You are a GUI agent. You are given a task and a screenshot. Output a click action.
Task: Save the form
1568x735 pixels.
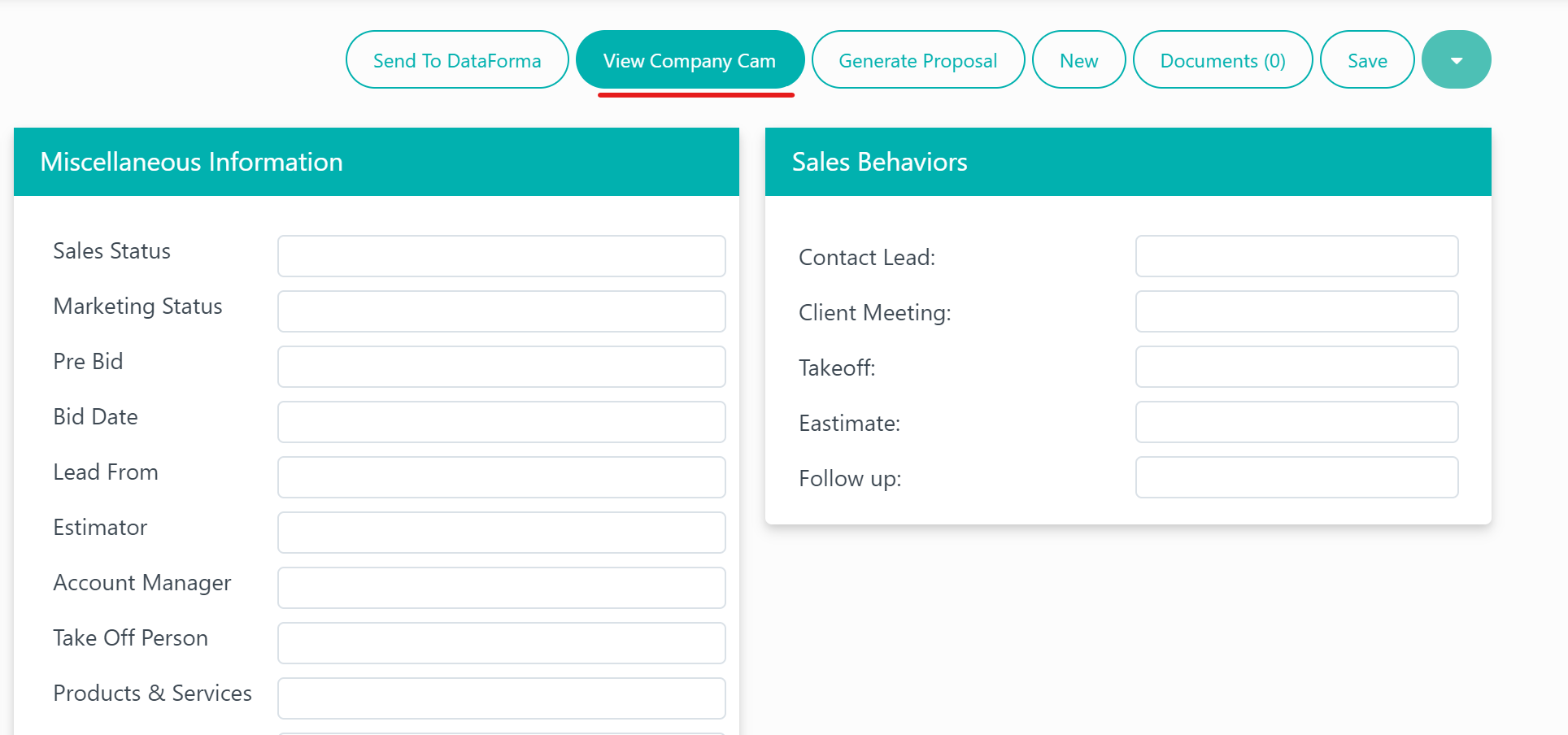coord(1367,59)
